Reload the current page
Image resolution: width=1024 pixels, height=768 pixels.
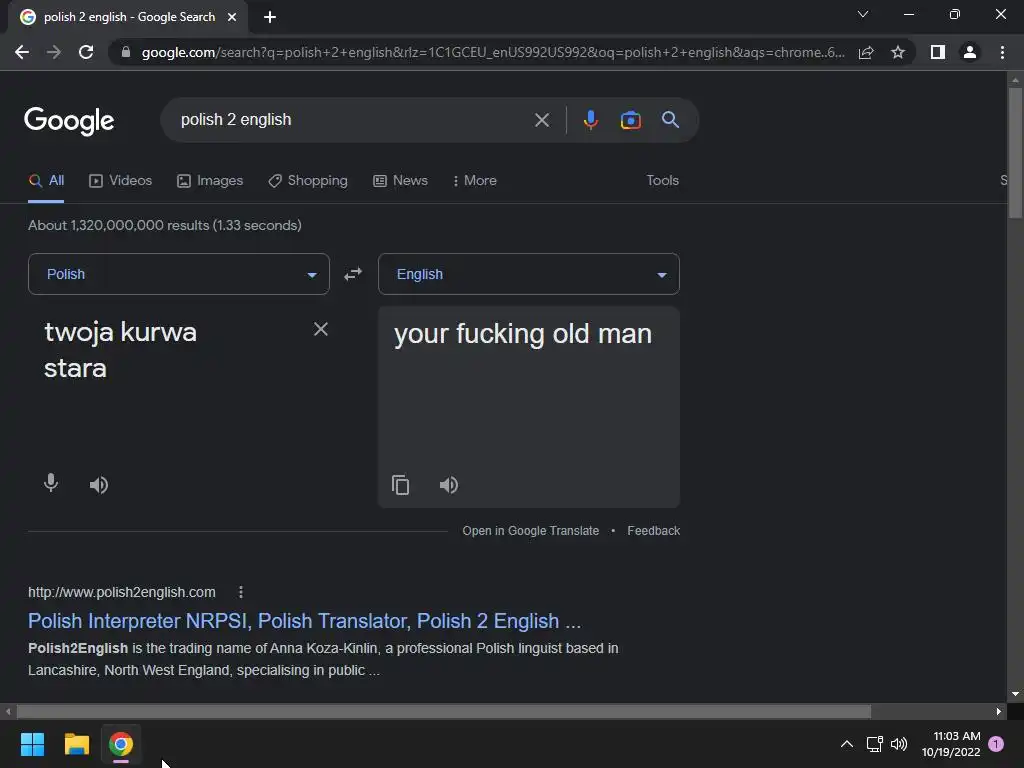point(86,52)
